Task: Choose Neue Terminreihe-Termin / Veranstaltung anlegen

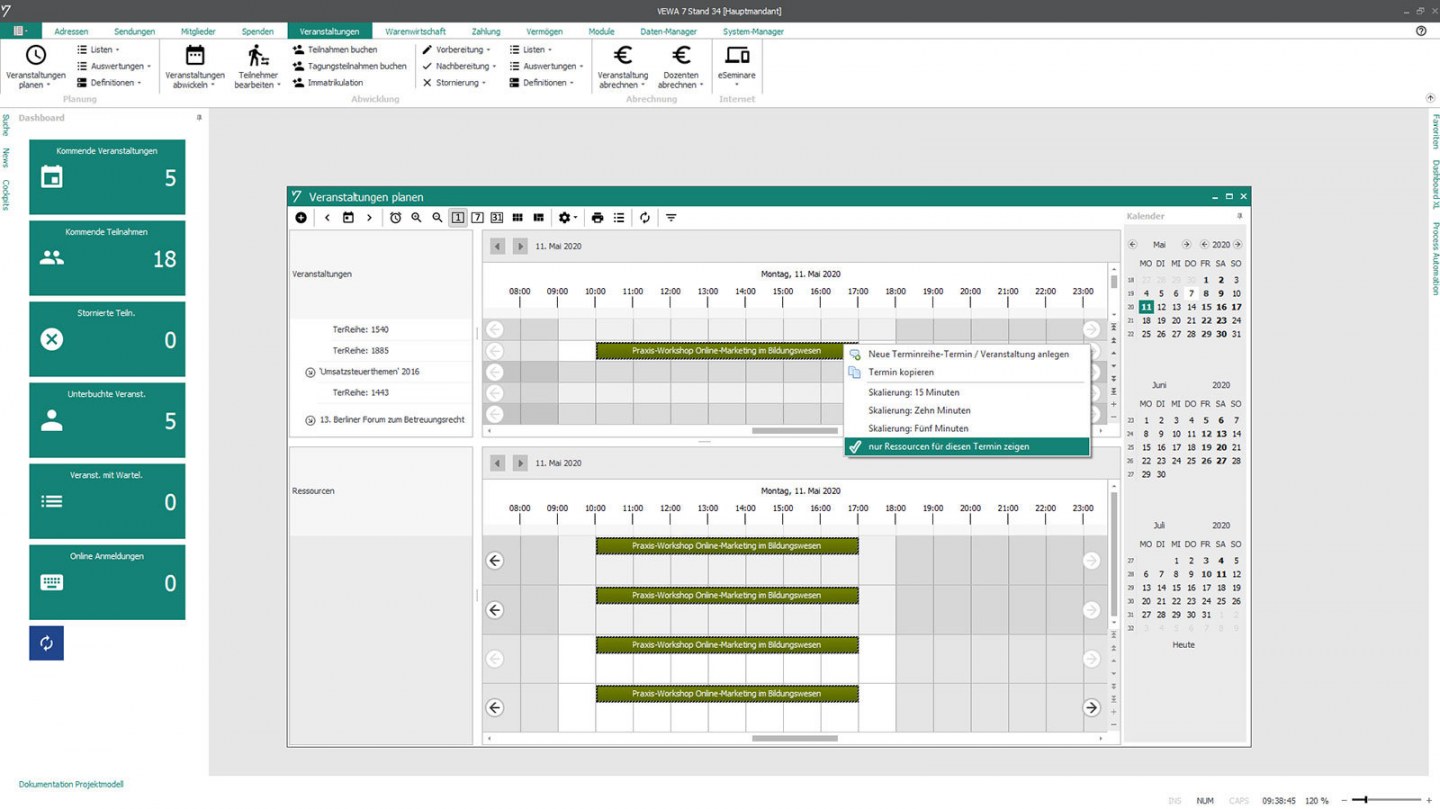Action: coord(967,354)
